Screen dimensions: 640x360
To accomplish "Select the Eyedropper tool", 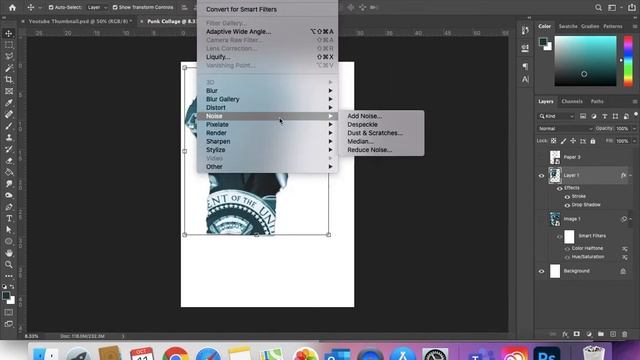I will [9, 102].
